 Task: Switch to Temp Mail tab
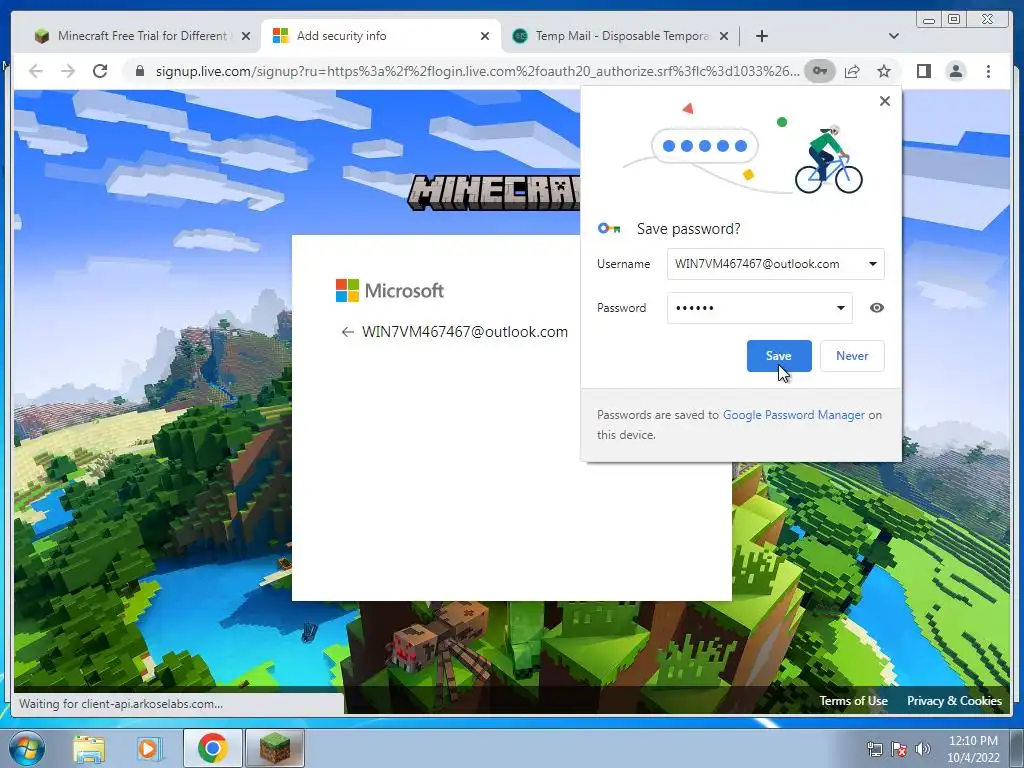click(x=620, y=36)
